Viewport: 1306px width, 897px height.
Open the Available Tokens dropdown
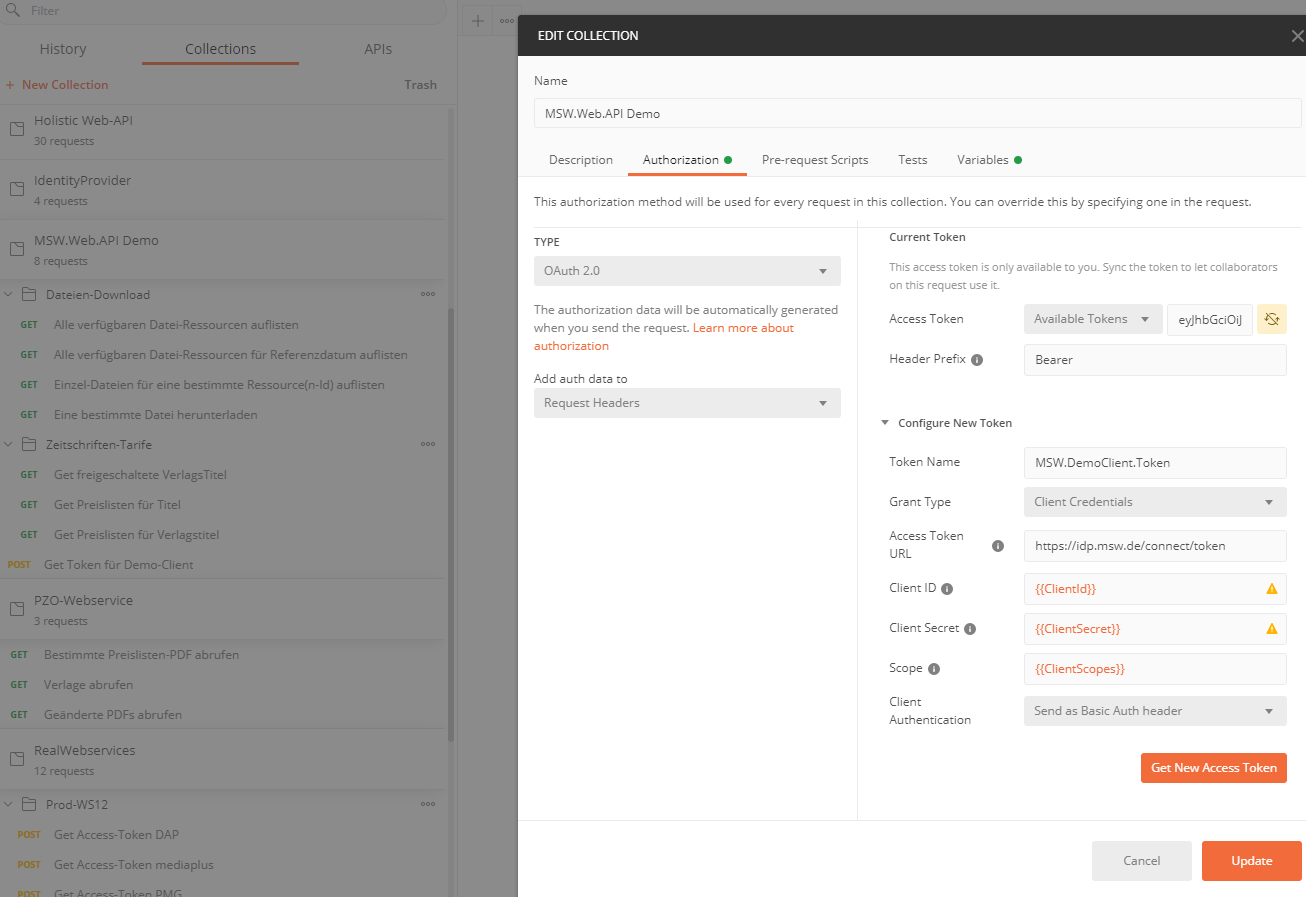1092,319
